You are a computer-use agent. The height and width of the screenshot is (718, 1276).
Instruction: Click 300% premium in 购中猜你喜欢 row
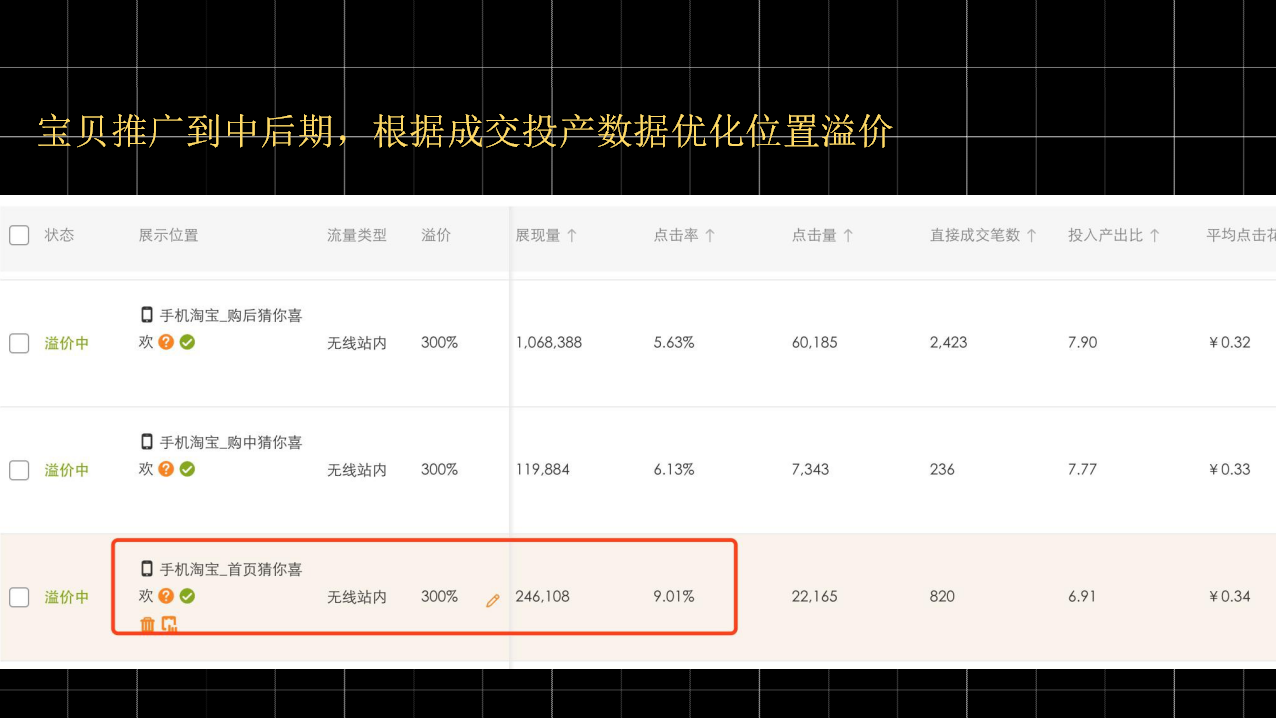point(439,469)
